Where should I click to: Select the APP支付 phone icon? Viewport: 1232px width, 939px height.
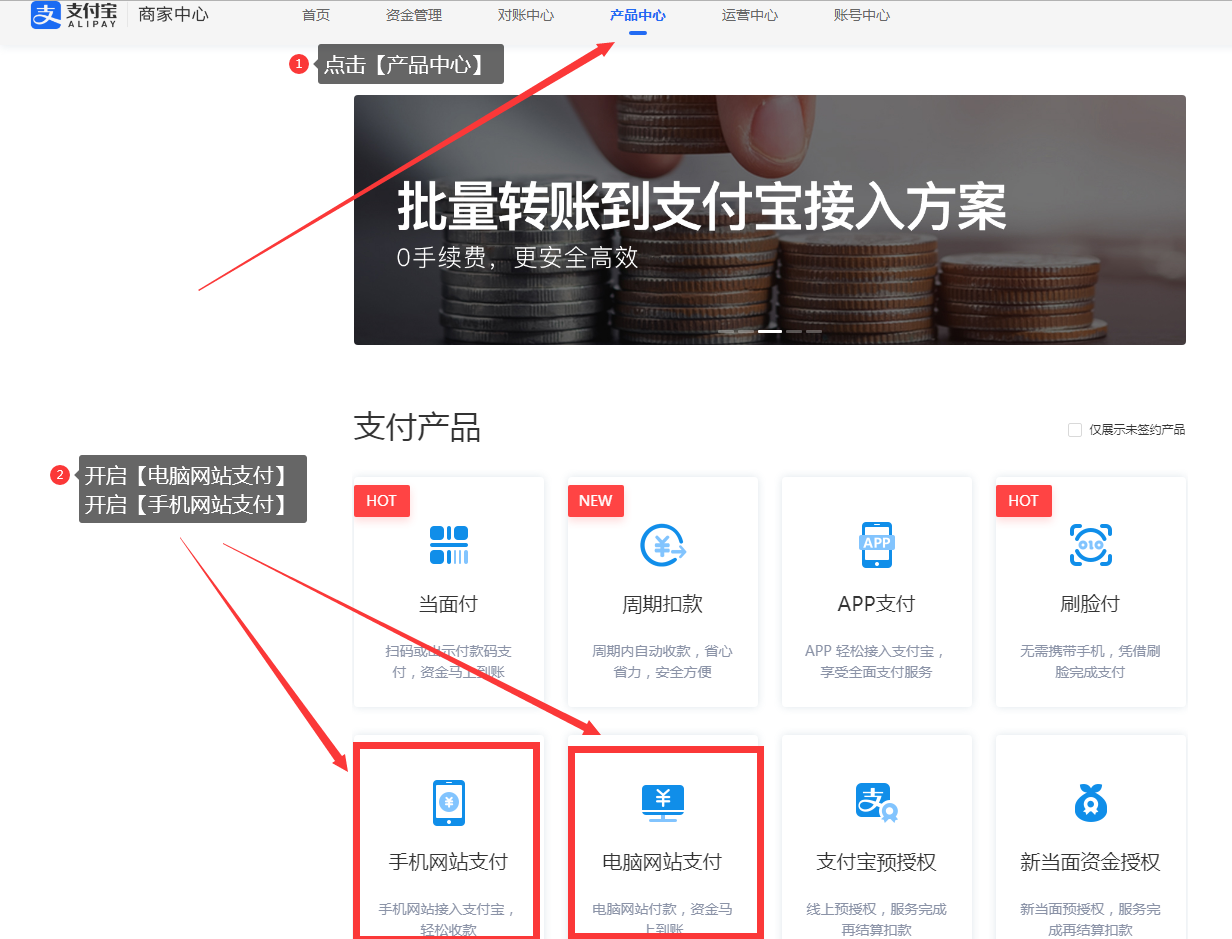[x=876, y=544]
